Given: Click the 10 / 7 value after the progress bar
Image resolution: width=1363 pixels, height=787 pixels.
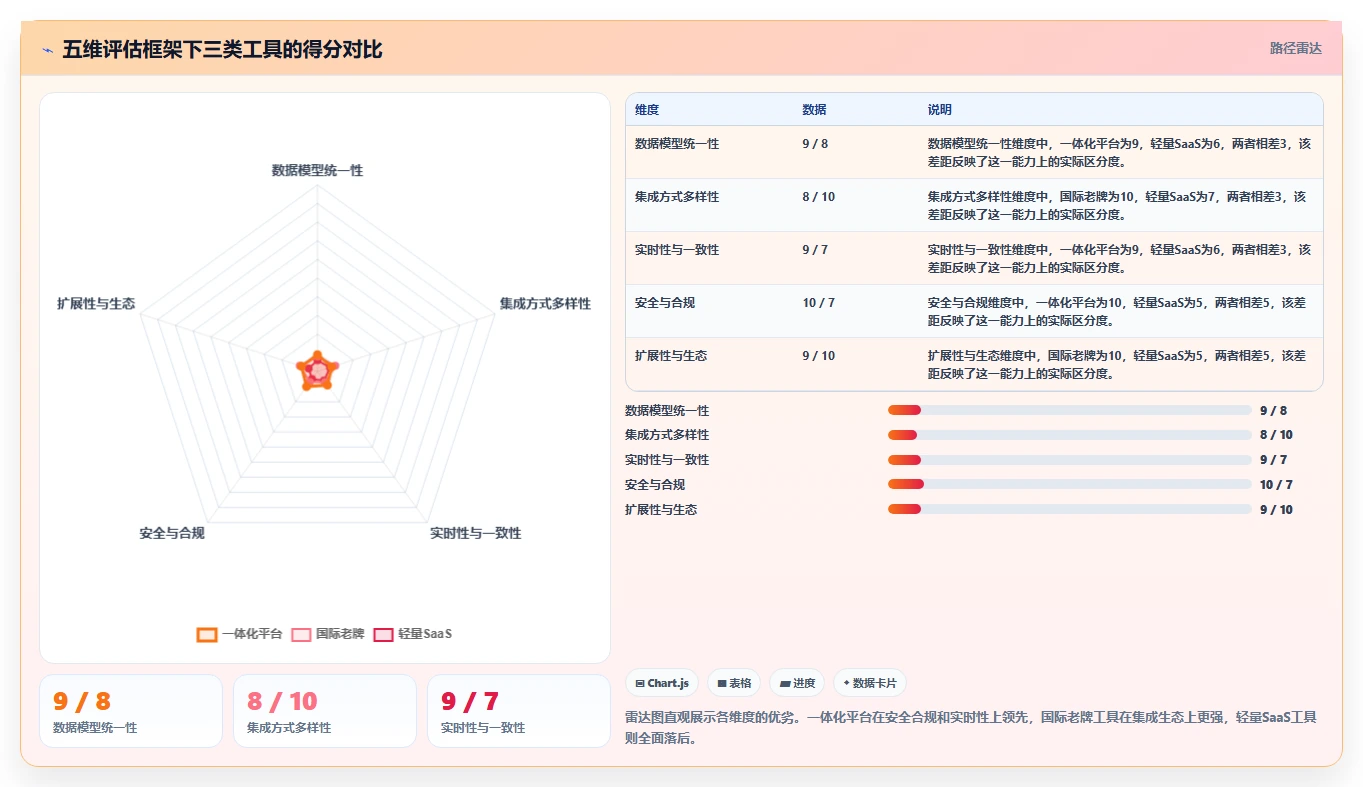Looking at the screenshot, I should coord(1276,485).
